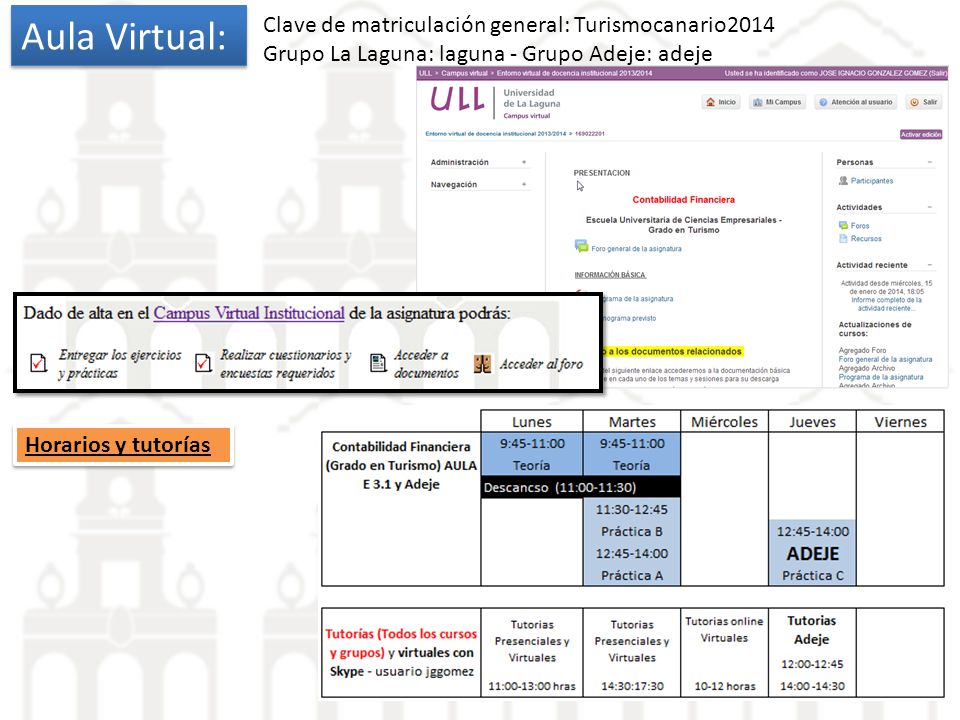The height and width of the screenshot is (720, 960).
Task: Open Informe completo de la actividad reciente
Action: pyautogui.click(x=886, y=304)
